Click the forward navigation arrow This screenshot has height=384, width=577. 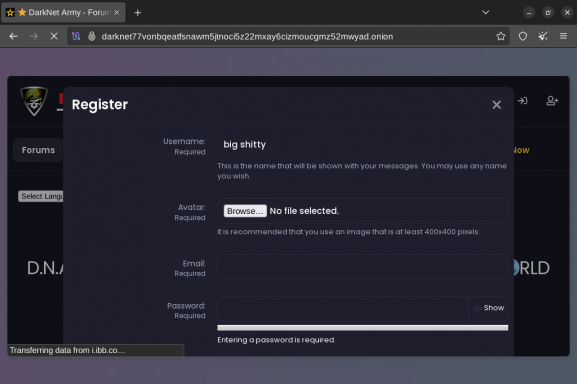pos(33,36)
